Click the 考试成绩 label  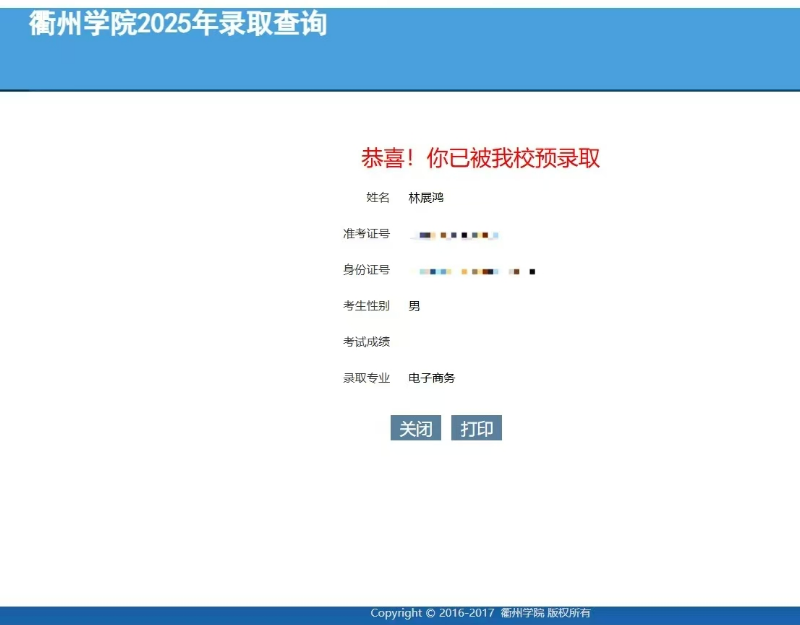pos(366,342)
